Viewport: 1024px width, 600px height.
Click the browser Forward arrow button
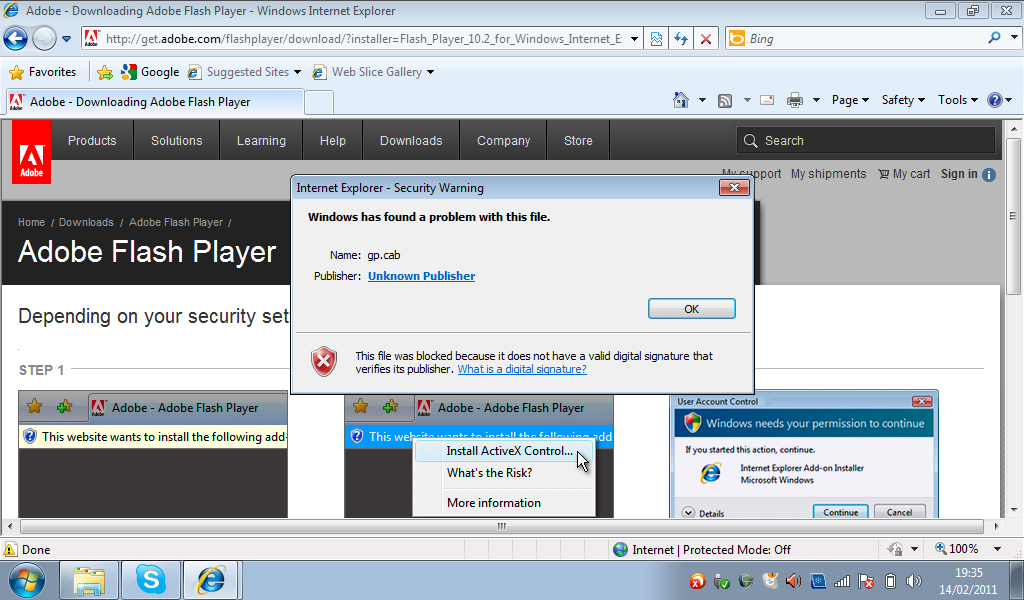[x=44, y=39]
